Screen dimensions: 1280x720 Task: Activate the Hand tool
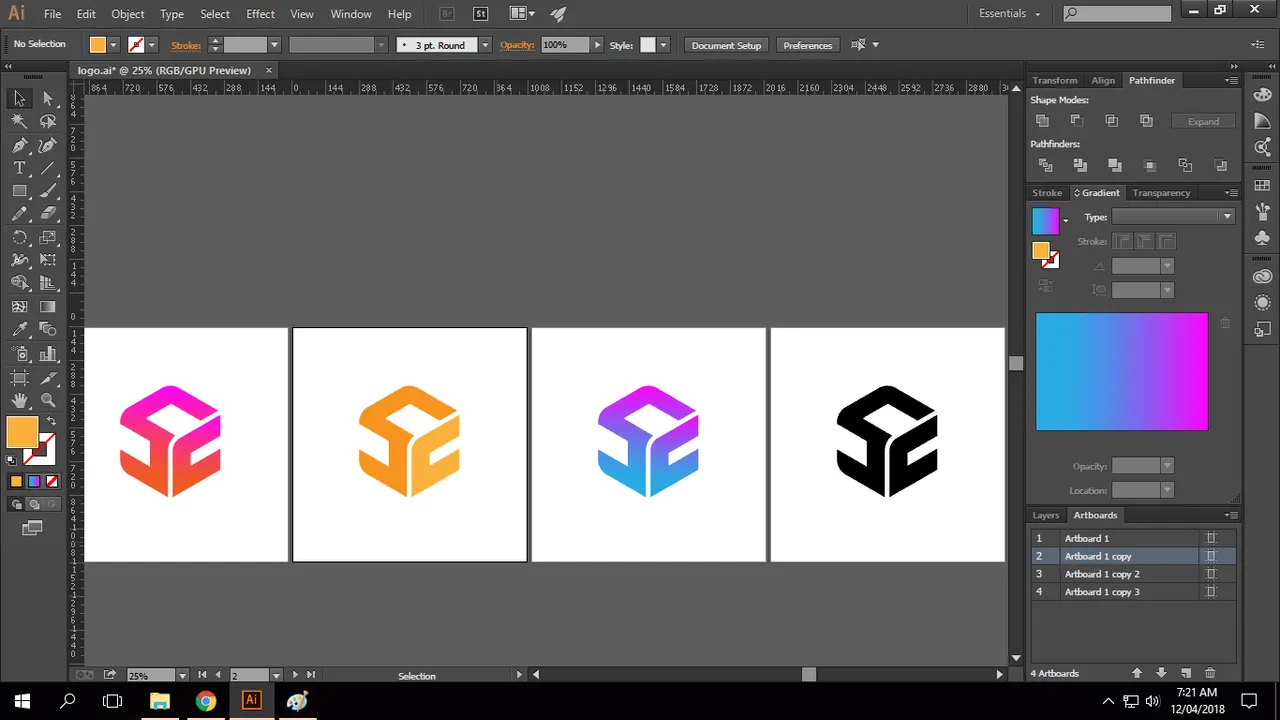19,400
